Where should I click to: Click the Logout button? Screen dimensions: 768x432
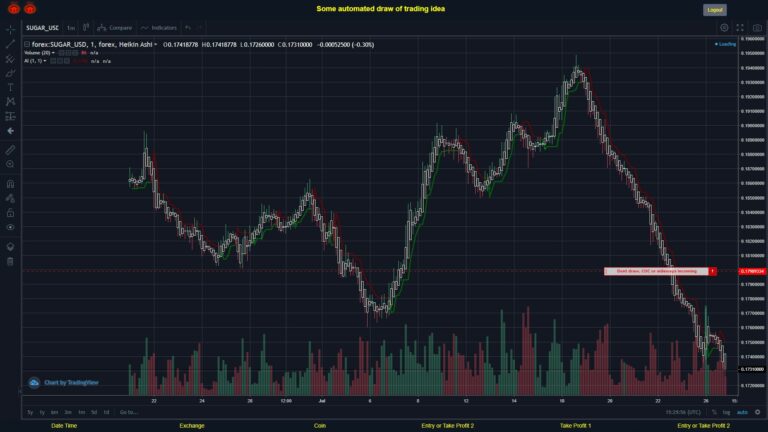point(715,10)
